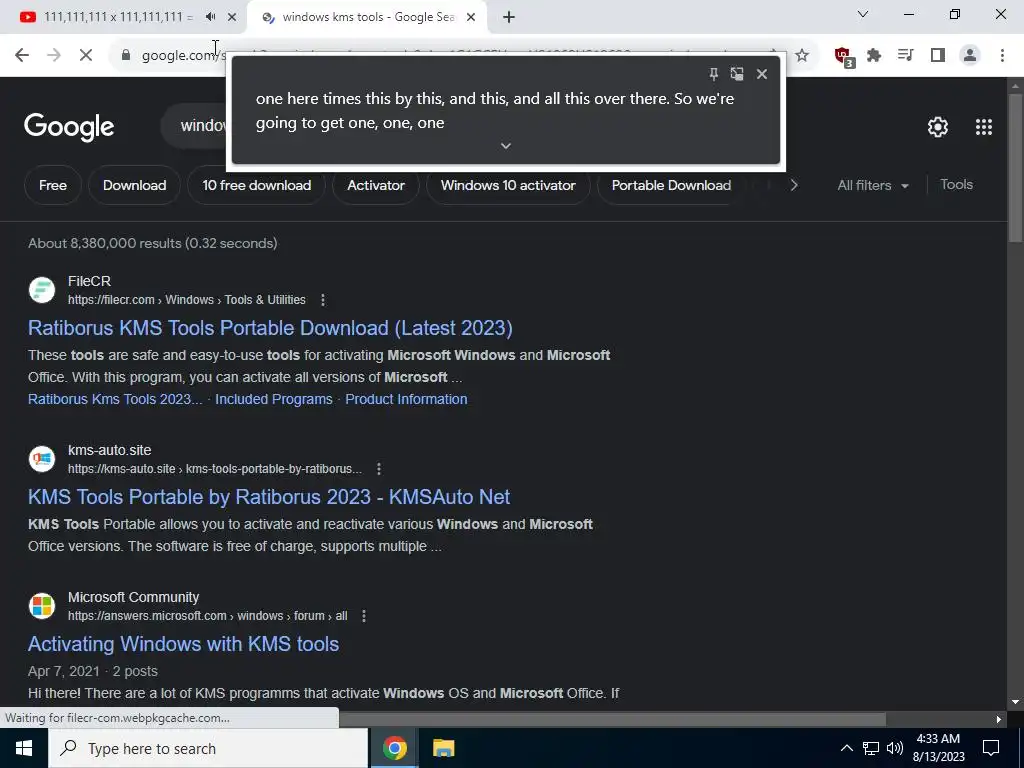
Task: Expand the live caption box
Action: coord(505,146)
